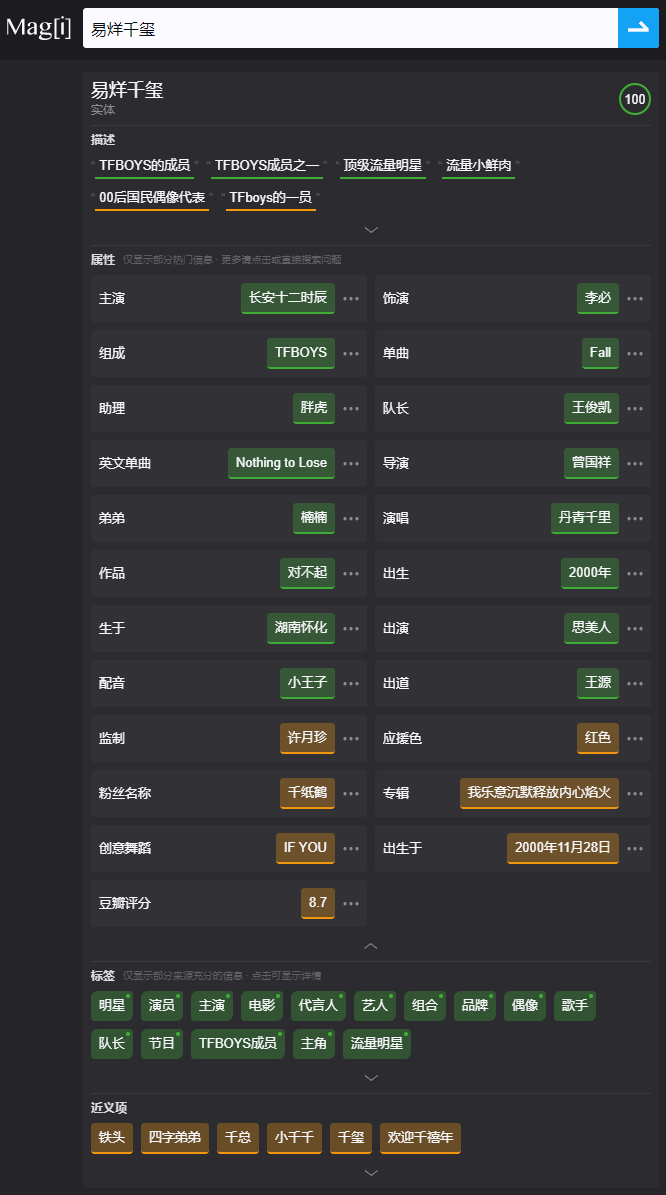
Task: Click the 湖南怀化 value button
Action: click(301, 628)
